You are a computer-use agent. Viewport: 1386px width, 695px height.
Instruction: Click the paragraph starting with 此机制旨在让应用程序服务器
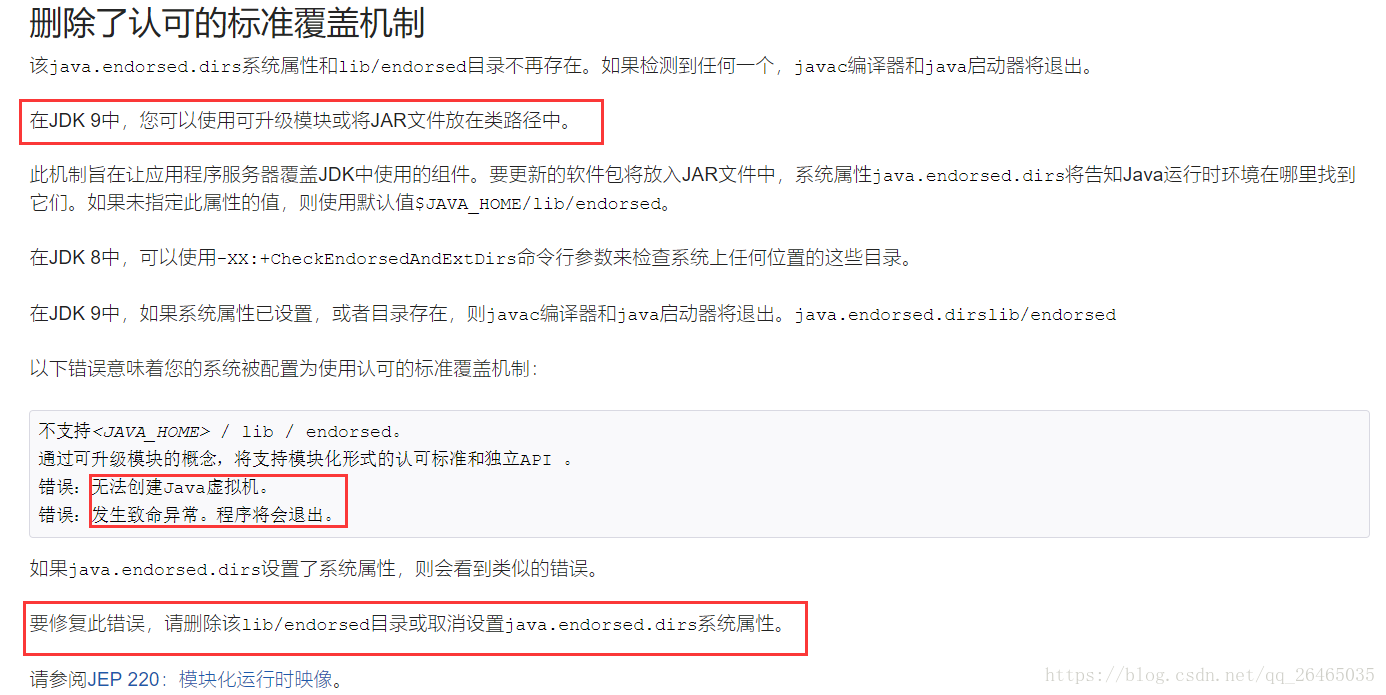693,189
